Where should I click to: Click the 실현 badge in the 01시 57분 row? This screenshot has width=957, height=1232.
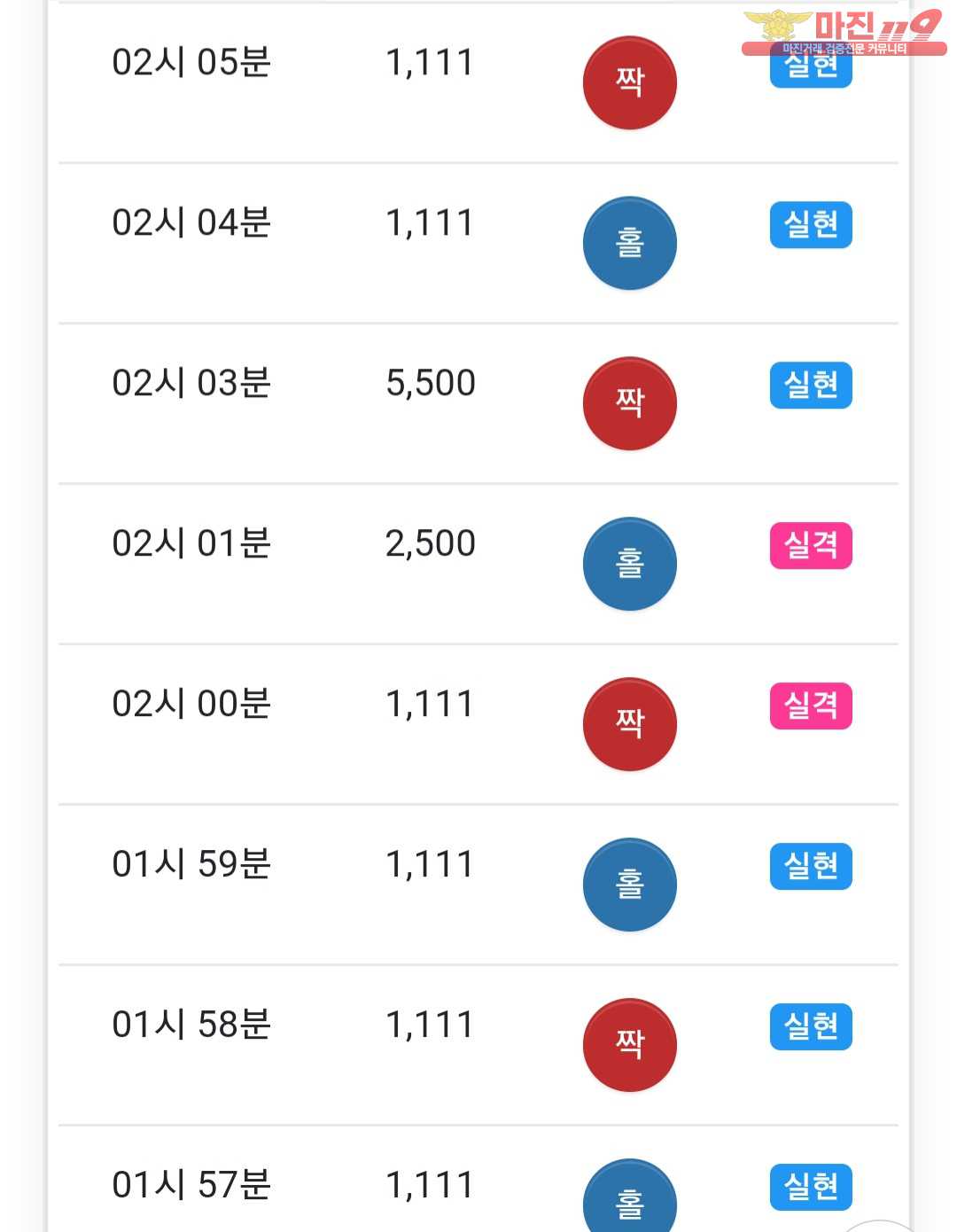point(811,1187)
